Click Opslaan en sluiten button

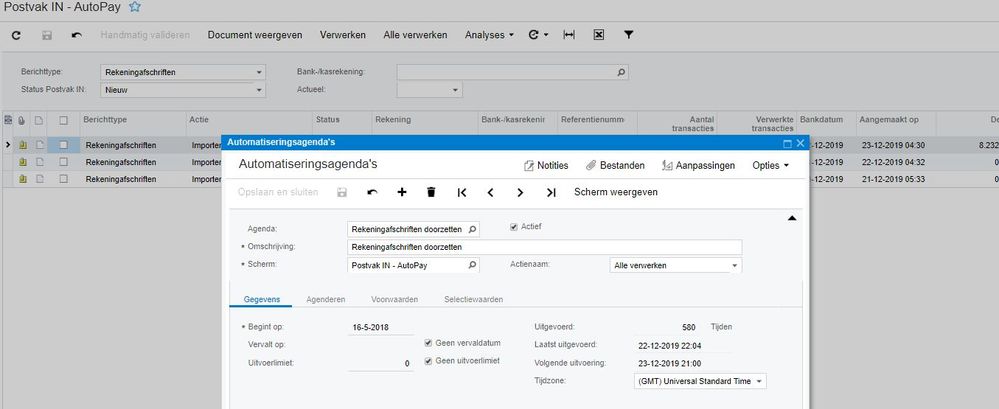[278, 192]
